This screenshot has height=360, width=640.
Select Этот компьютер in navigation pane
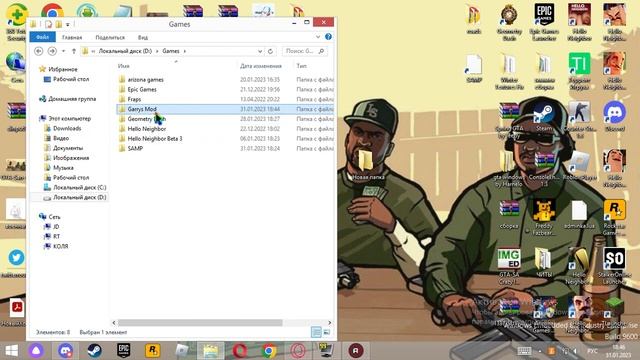tap(69, 118)
